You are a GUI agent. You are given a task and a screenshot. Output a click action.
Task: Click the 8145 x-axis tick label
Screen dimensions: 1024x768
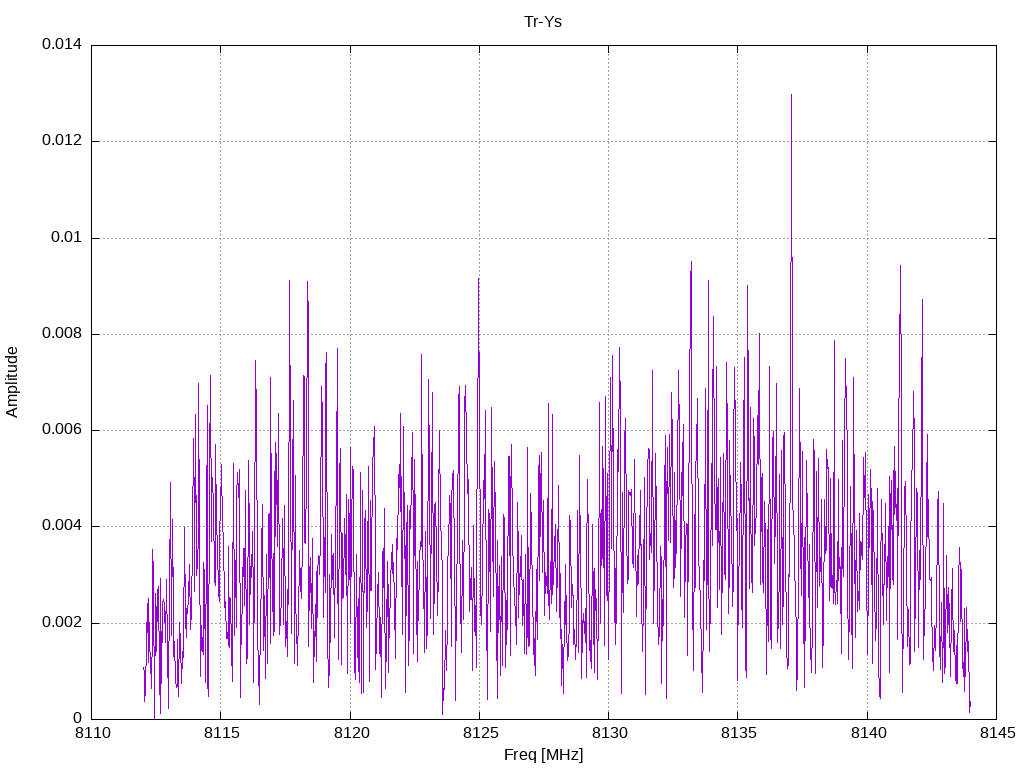(x=997, y=733)
